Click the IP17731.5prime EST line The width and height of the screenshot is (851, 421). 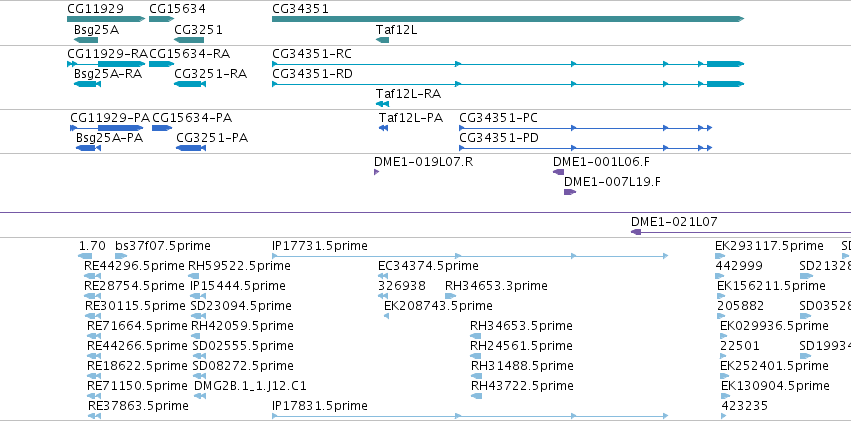pos(469,256)
